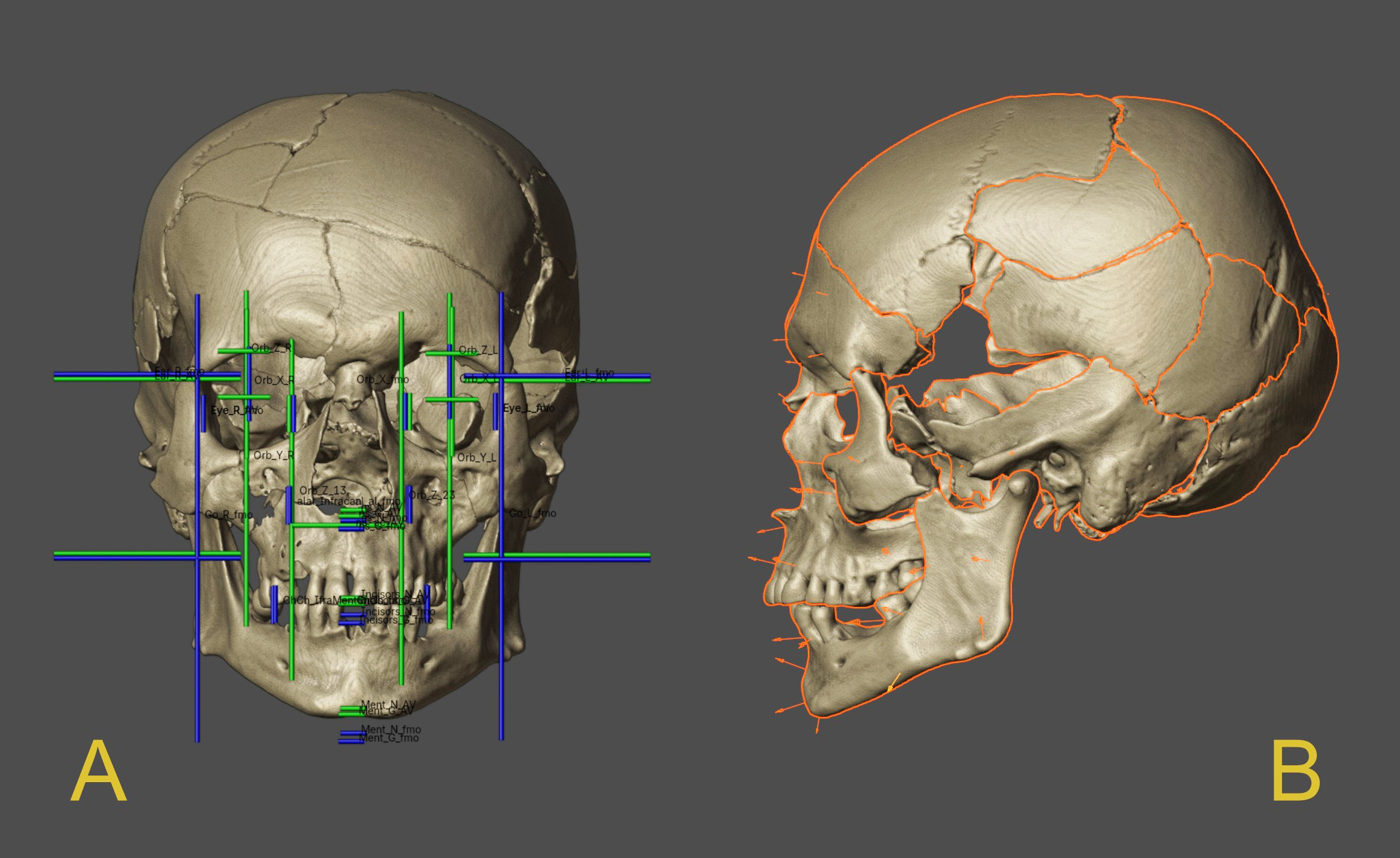Select the Orb_X_R label

274,380
